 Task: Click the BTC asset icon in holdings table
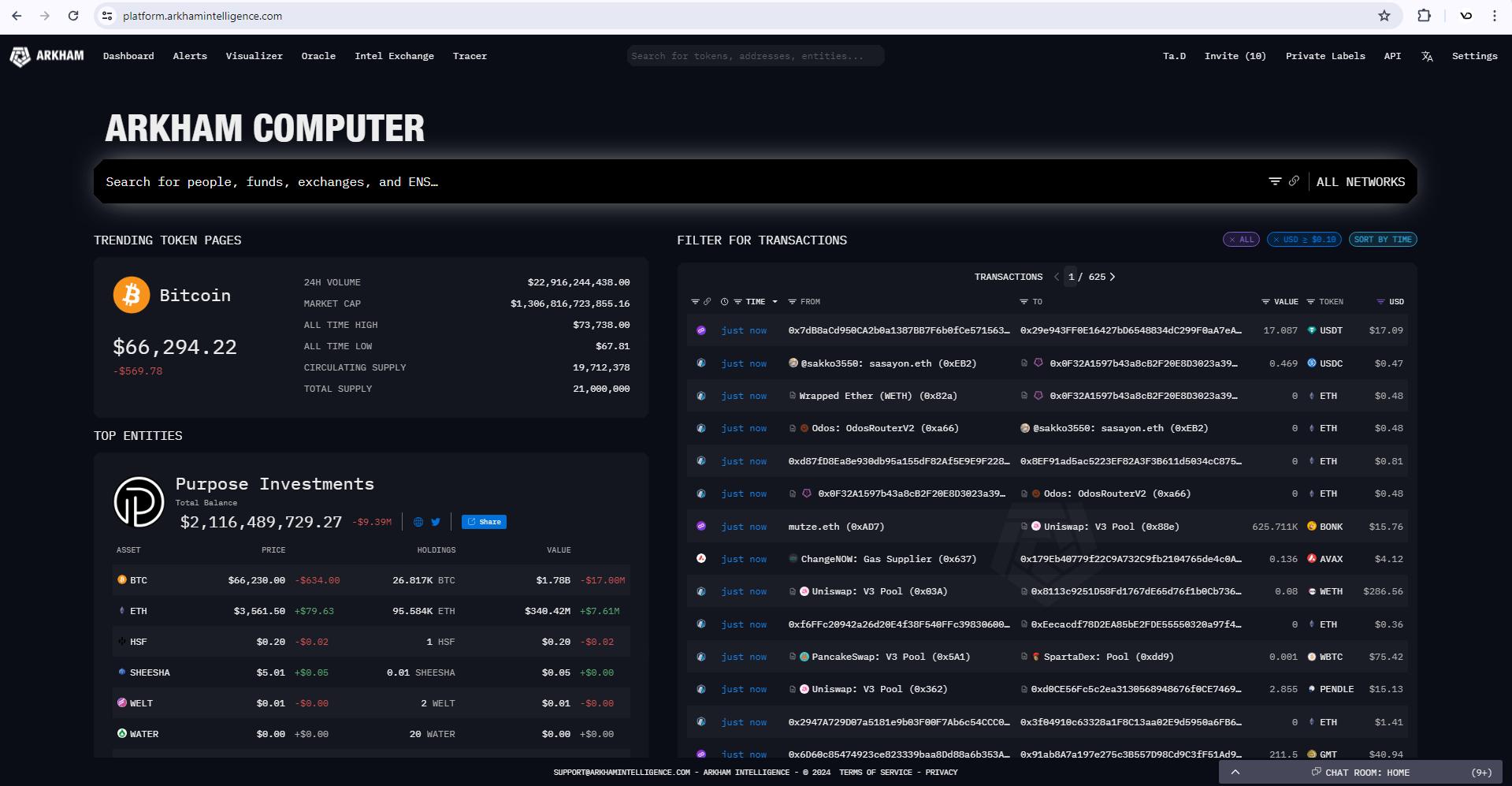click(x=122, y=579)
